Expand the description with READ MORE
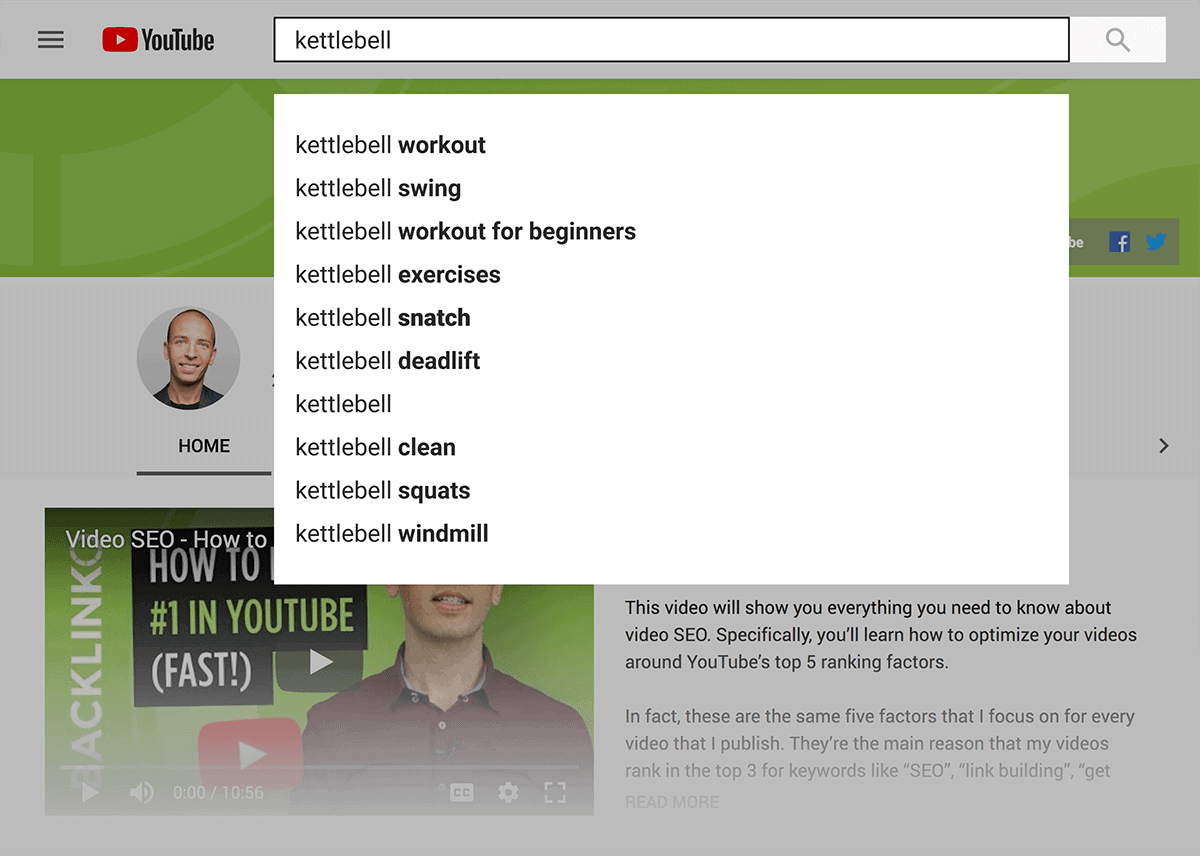The width and height of the screenshot is (1200, 856). (672, 802)
